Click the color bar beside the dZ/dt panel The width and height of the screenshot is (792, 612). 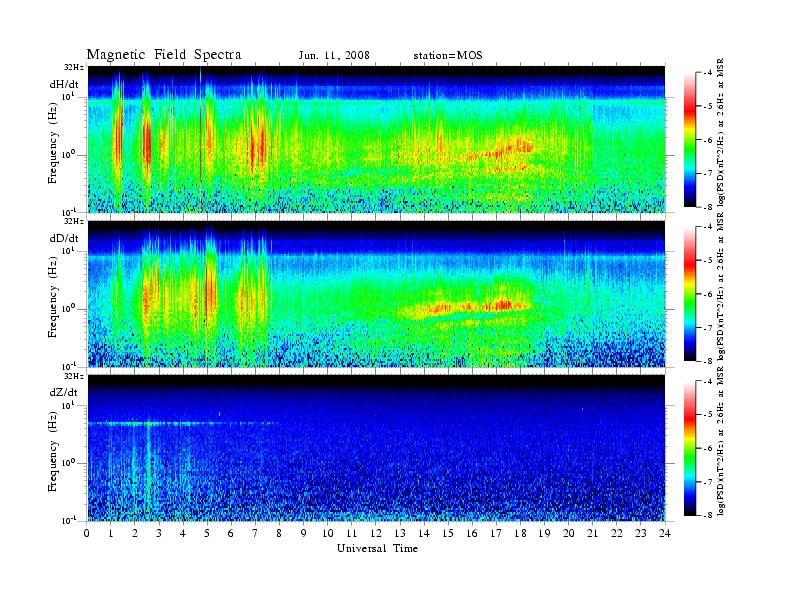click(x=689, y=448)
